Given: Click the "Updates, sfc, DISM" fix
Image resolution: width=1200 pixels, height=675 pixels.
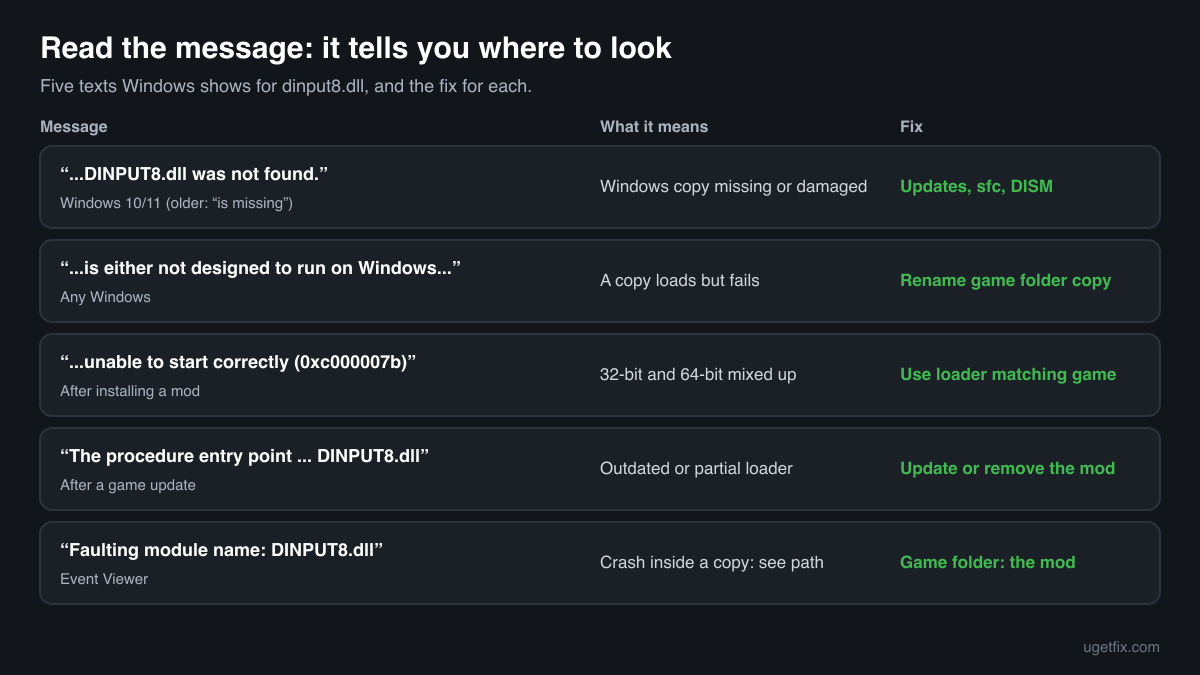Looking at the screenshot, I should point(976,187).
